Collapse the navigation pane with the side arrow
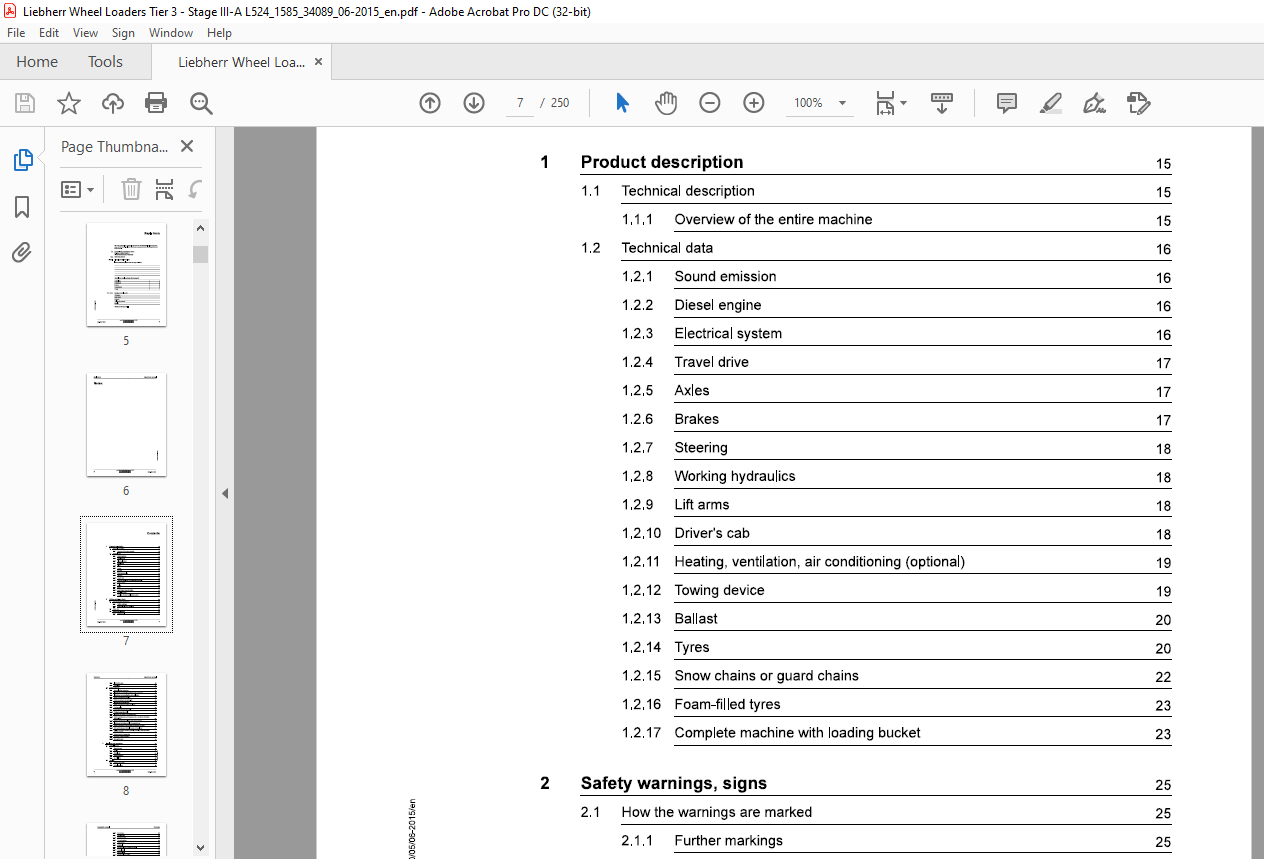1264x859 pixels. click(x=225, y=493)
